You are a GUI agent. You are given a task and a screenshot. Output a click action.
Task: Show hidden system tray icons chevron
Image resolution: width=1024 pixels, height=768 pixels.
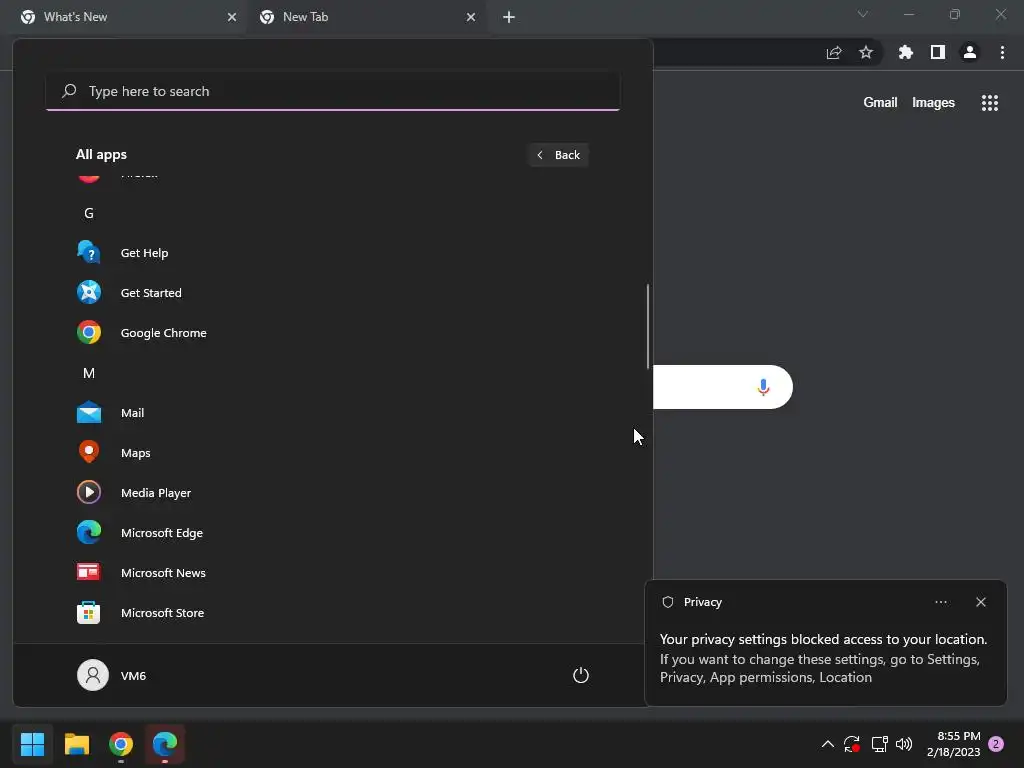[x=827, y=744]
